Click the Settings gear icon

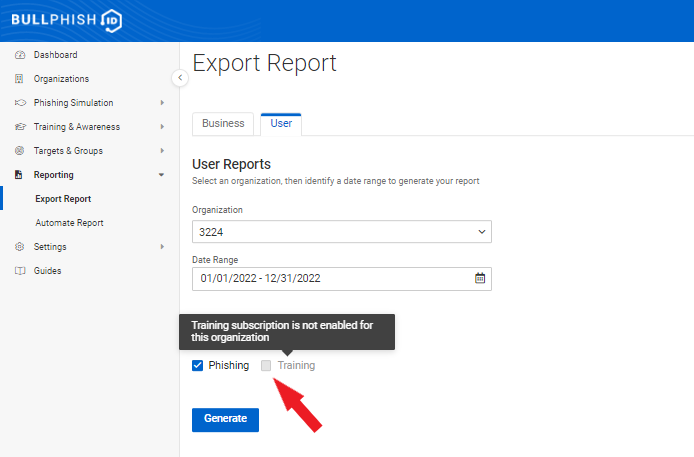pos(19,246)
